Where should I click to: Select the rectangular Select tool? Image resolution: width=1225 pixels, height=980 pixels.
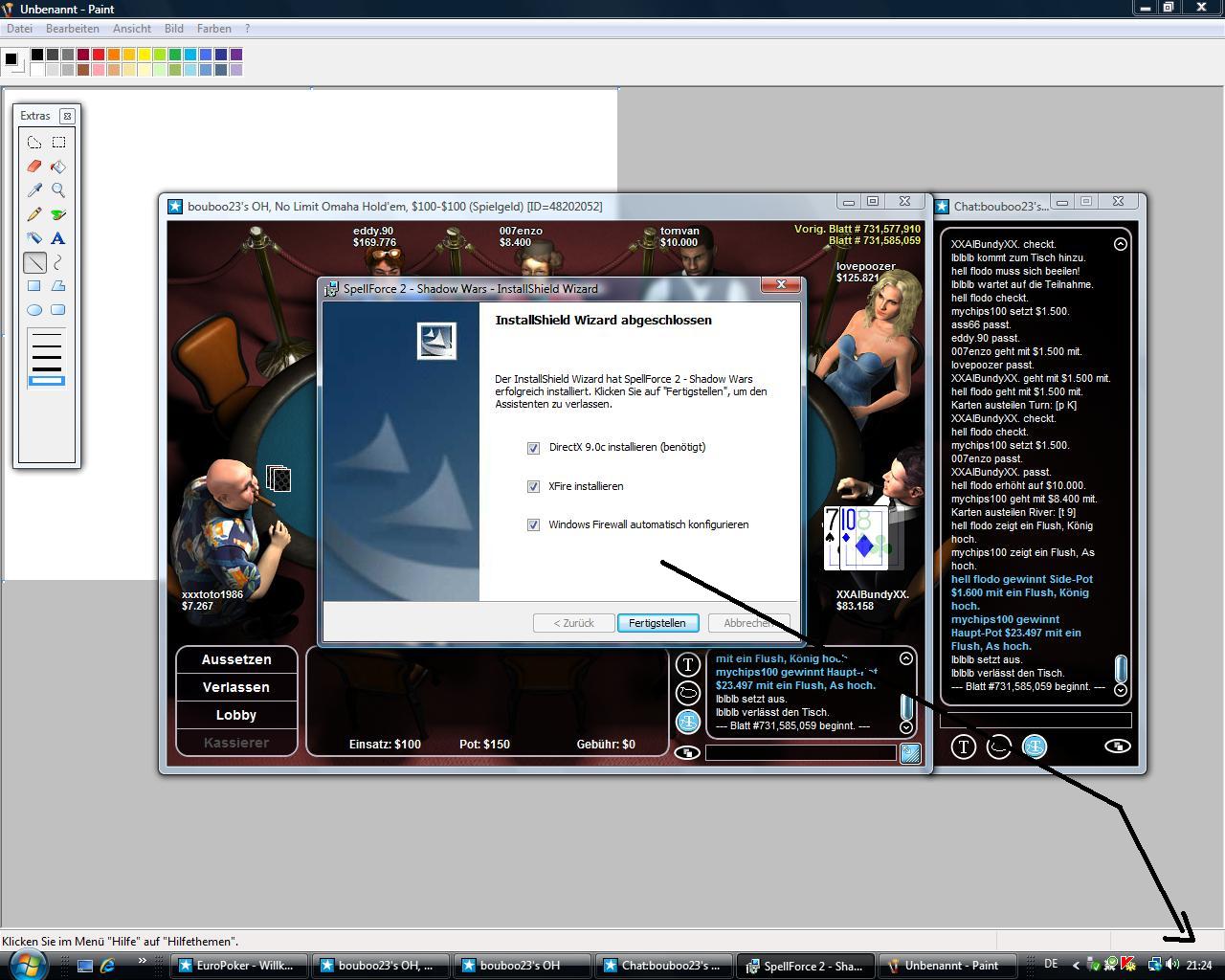coord(58,143)
